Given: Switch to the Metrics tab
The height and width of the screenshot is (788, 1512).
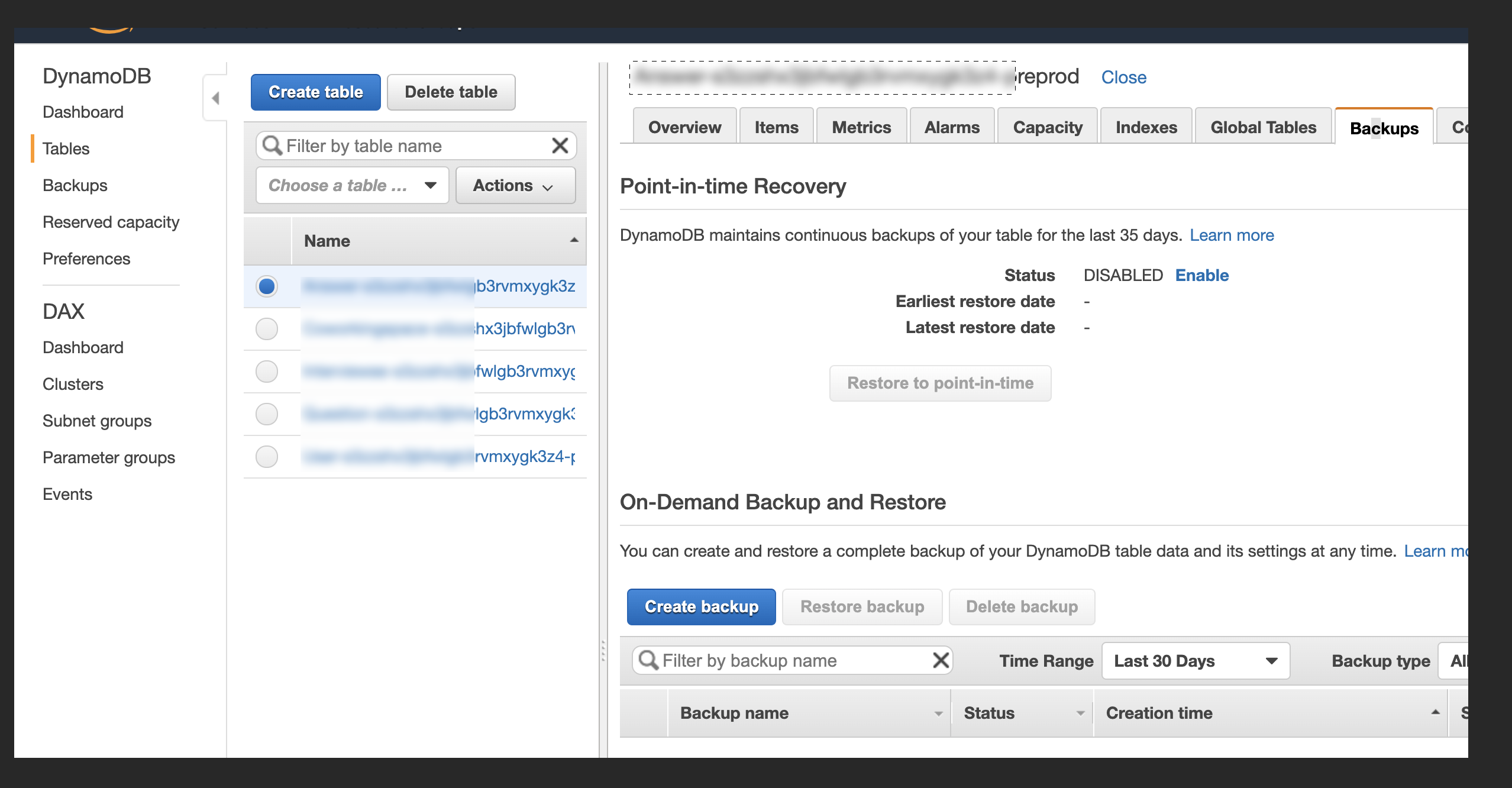Looking at the screenshot, I should (861, 127).
